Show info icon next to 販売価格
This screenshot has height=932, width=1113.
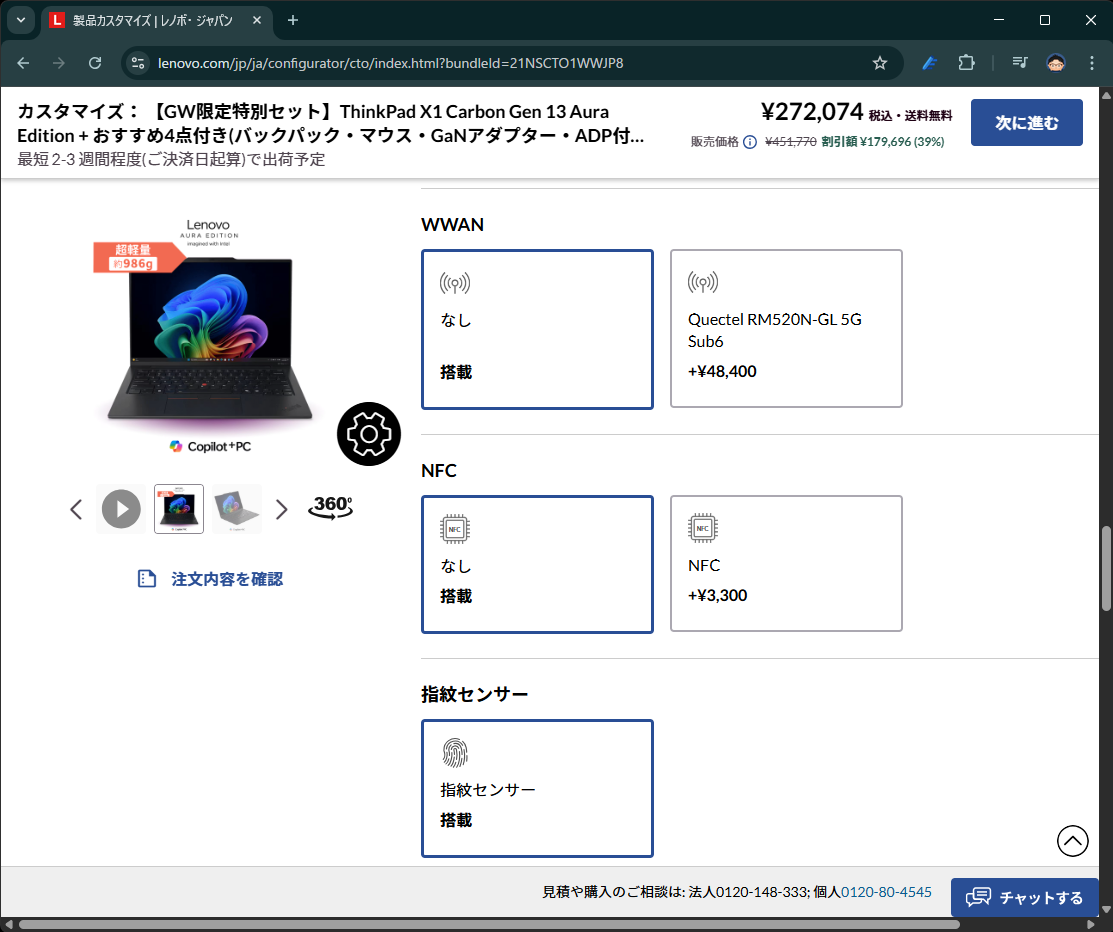(750, 142)
